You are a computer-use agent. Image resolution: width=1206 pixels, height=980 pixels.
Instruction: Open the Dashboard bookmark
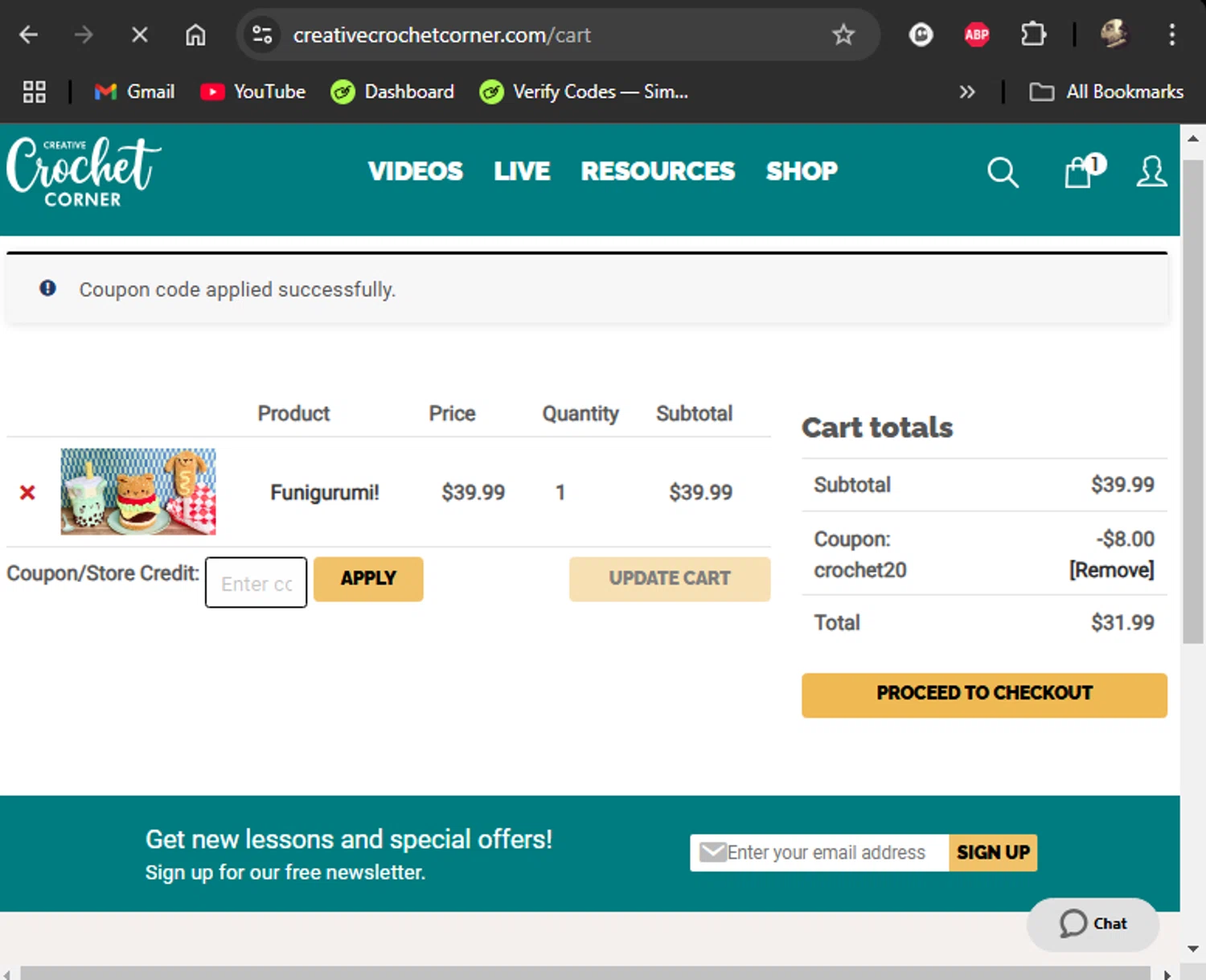point(392,92)
